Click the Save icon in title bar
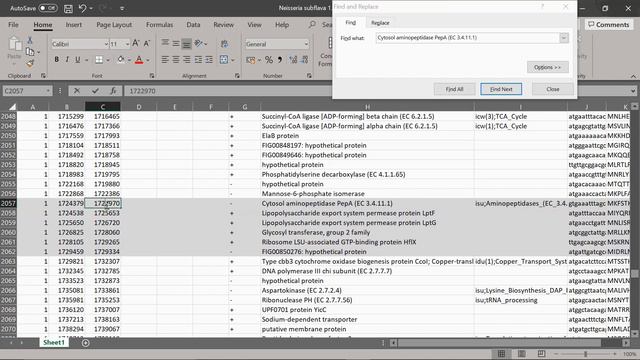640x360 pixels. pos(68,8)
